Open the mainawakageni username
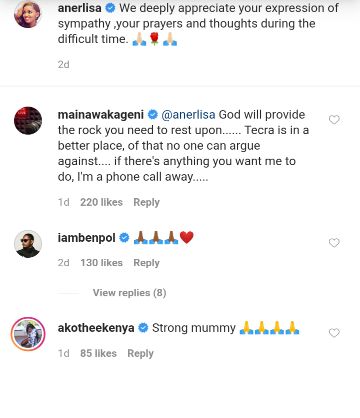 (x=101, y=115)
